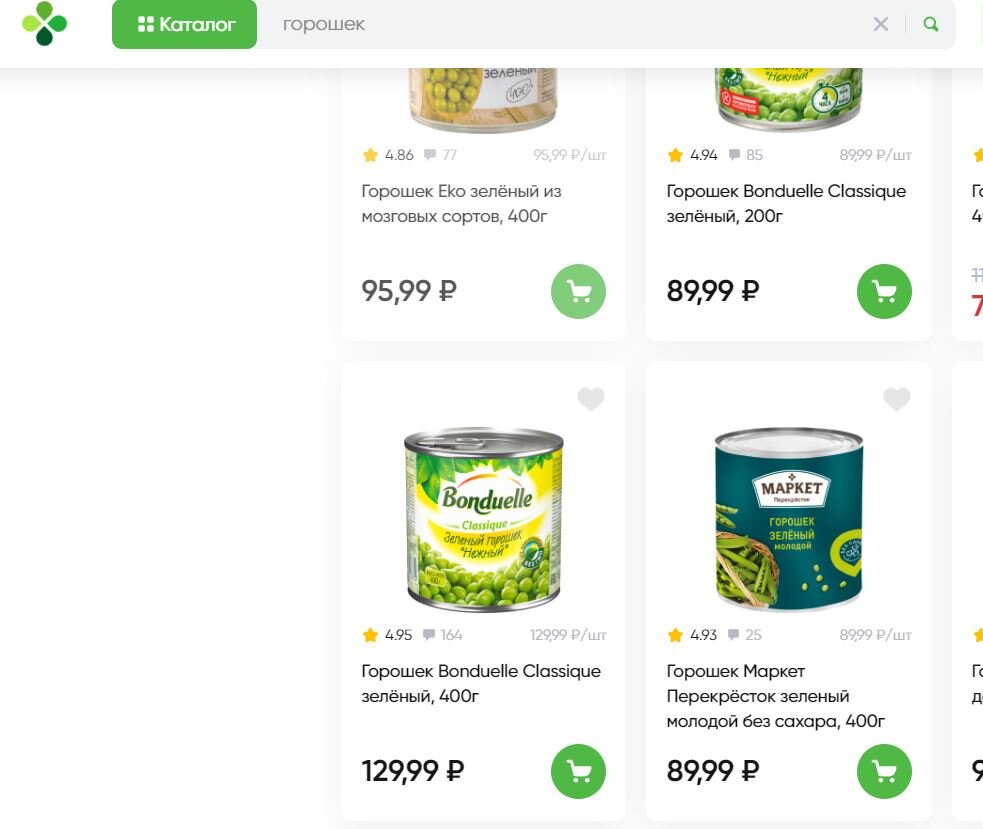Add Bonduelle Classique 400г to cart
The image size is (983, 829).
click(578, 771)
